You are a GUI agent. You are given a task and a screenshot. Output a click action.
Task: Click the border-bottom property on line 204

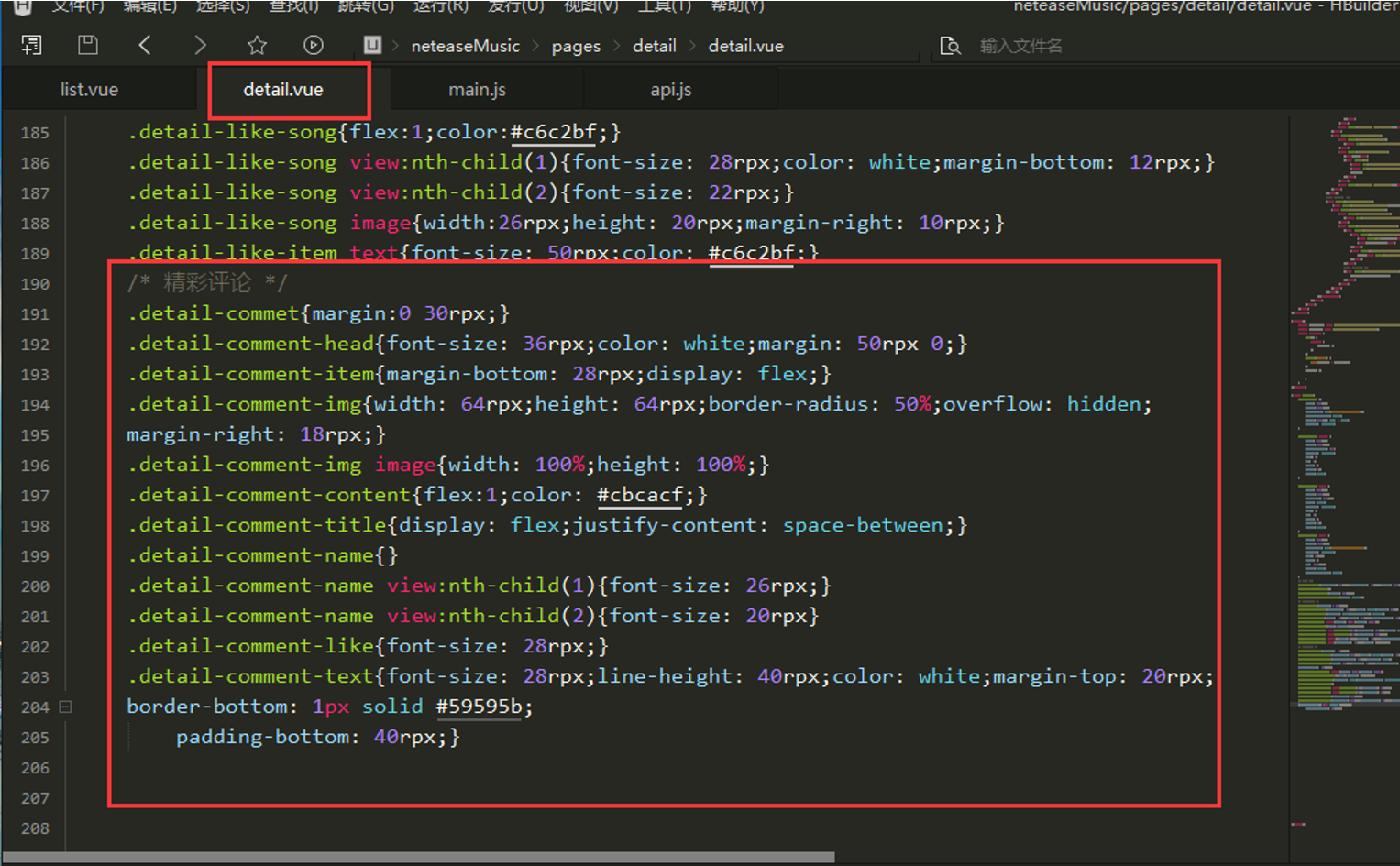point(207,707)
